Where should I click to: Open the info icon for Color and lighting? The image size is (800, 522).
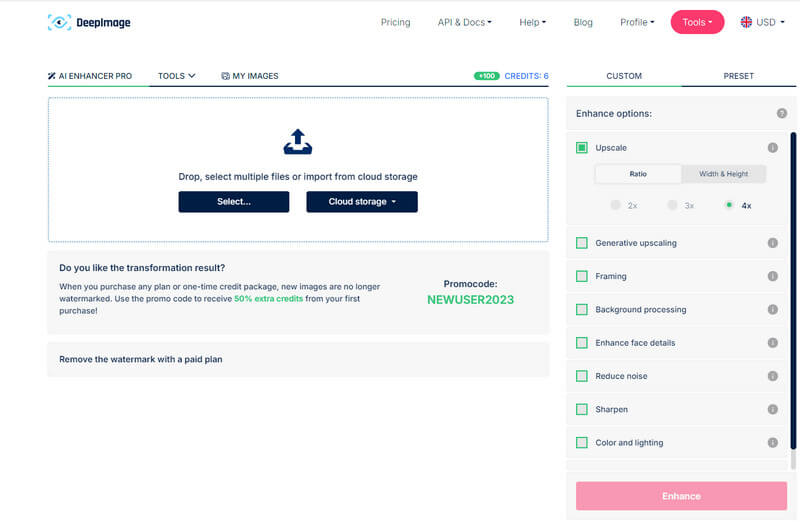(772, 442)
